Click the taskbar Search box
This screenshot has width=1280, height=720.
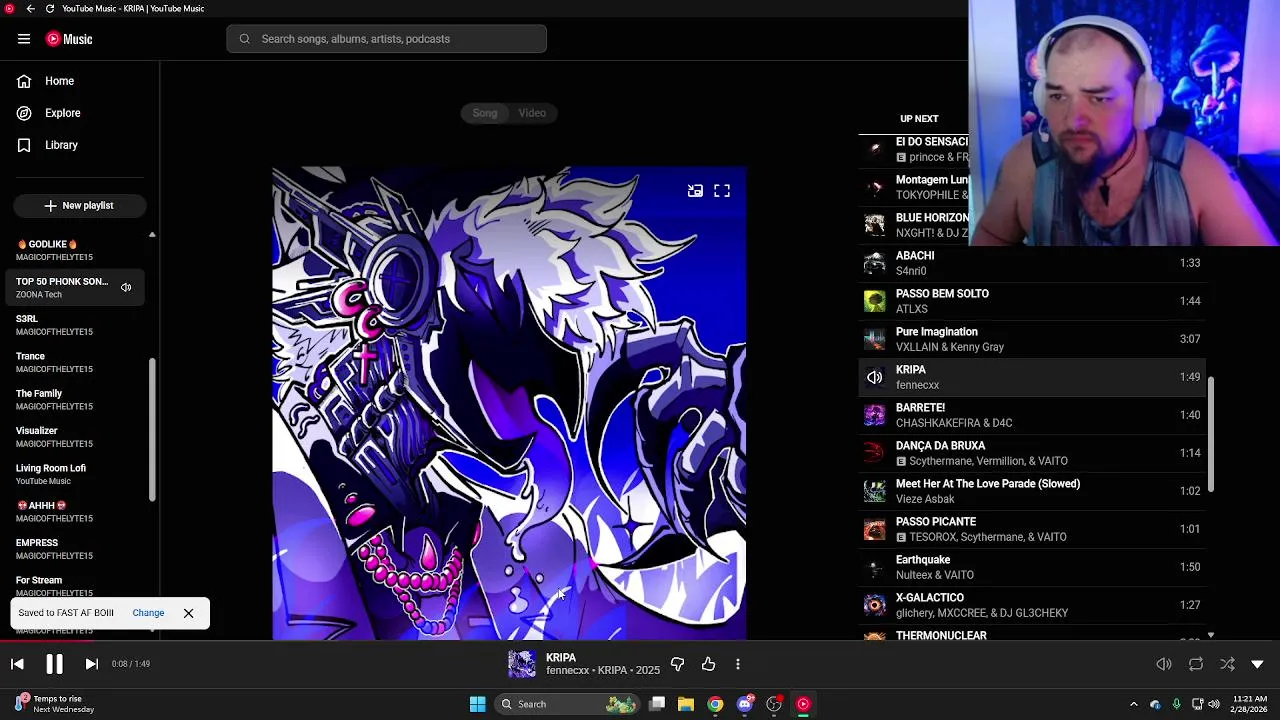567,704
